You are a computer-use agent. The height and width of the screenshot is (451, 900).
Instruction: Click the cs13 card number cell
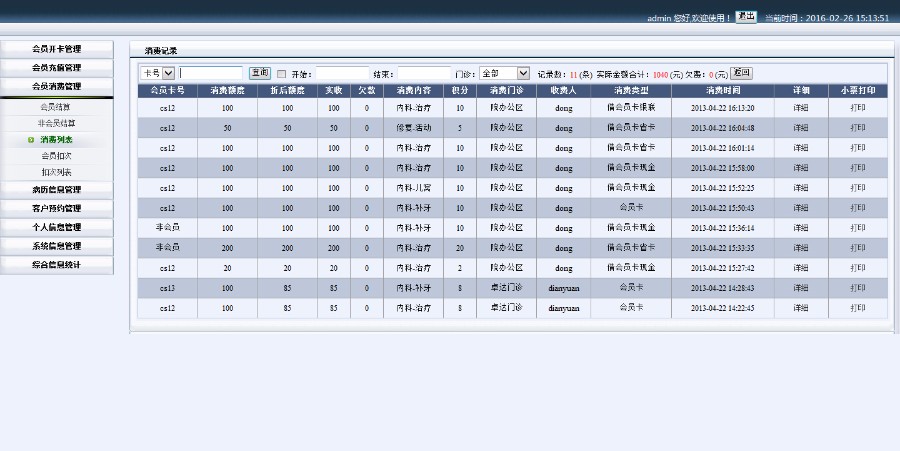[x=167, y=288]
